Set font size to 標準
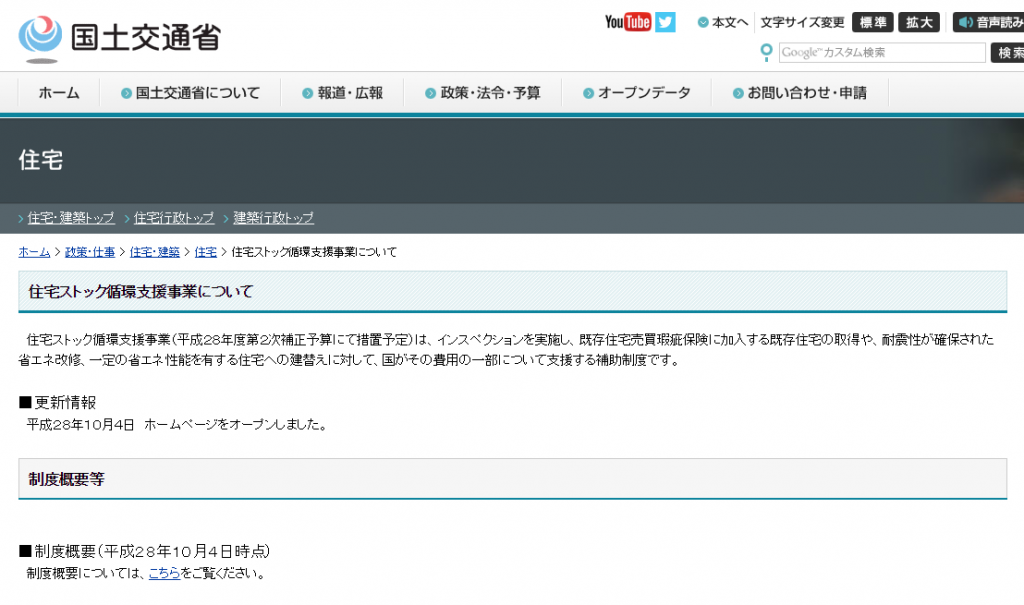Viewport: 1024px width, 605px height. [872, 21]
